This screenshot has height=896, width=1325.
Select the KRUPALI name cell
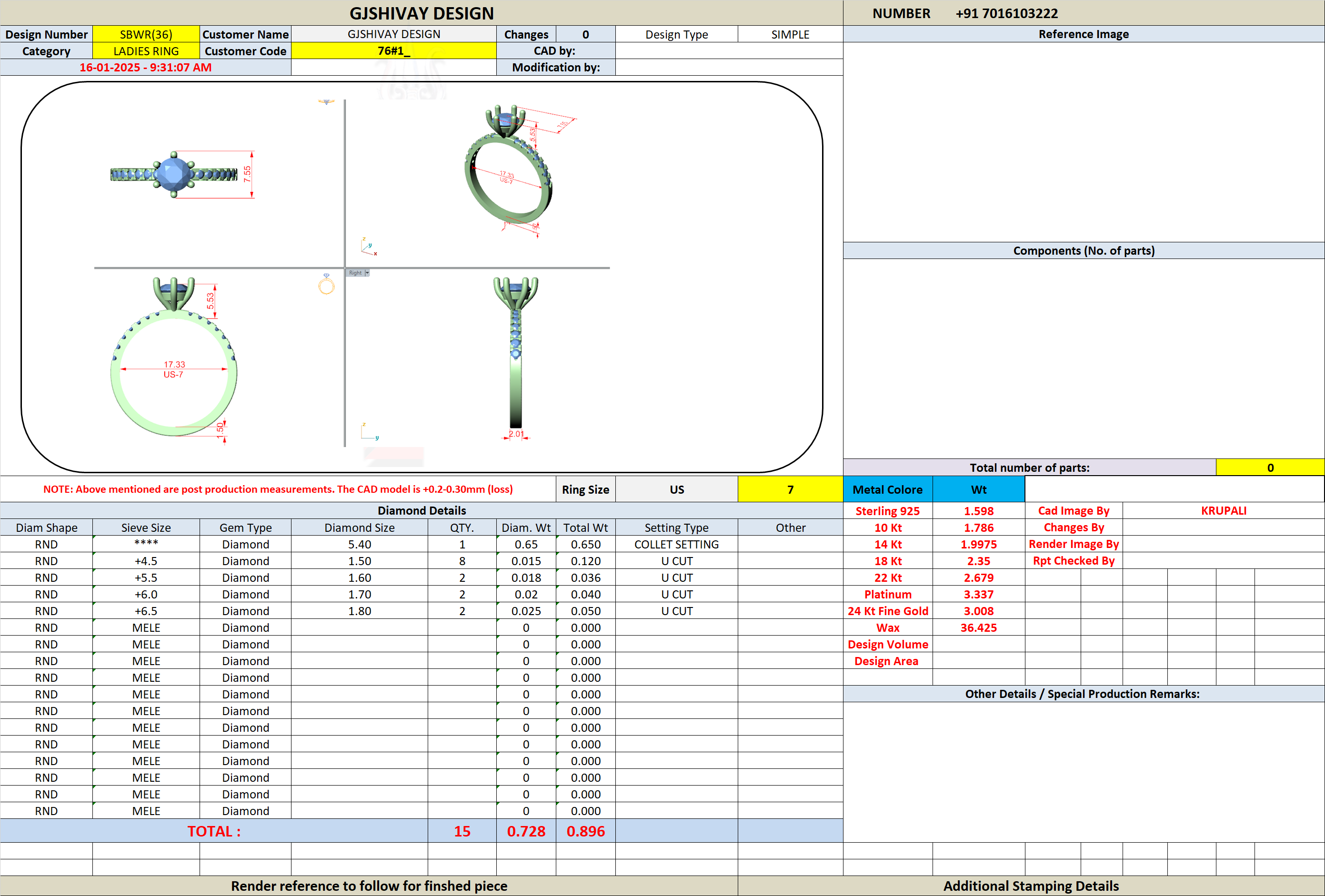click(1224, 511)
